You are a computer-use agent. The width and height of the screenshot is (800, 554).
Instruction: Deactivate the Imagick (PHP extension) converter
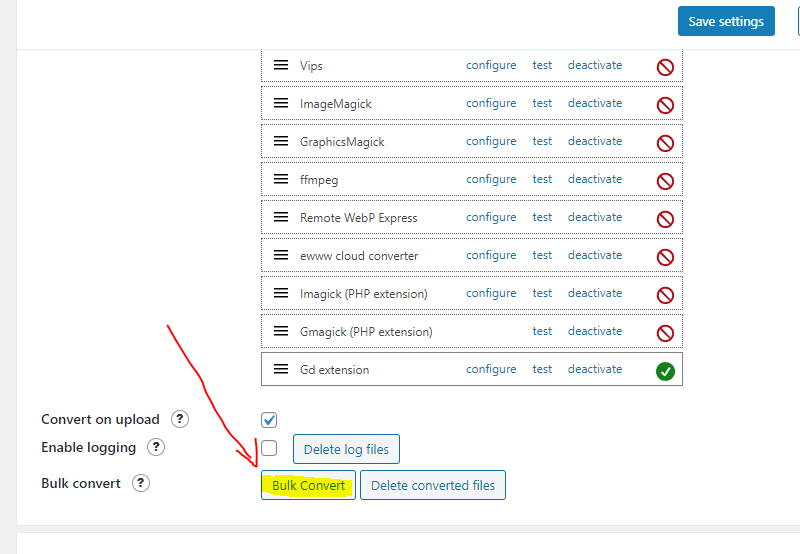click(x=595, y=293)
